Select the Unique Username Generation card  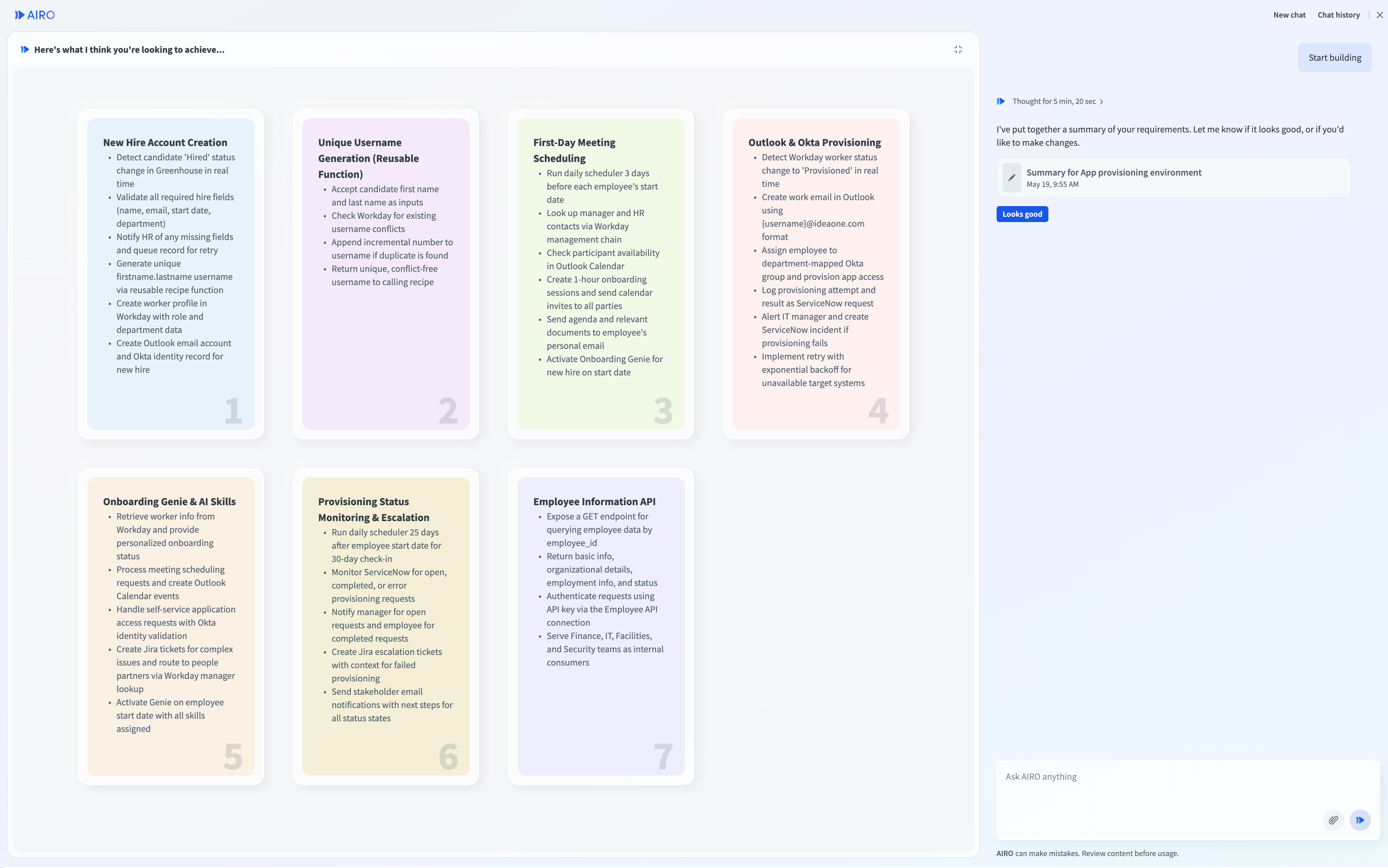[386, 274]
